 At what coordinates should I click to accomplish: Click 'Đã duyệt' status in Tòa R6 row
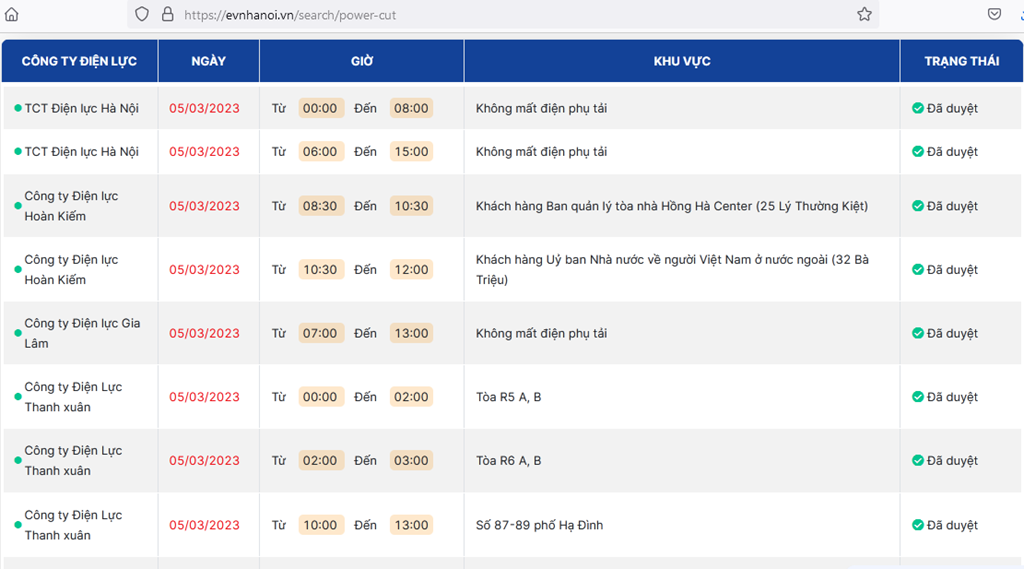pos(952,461)
